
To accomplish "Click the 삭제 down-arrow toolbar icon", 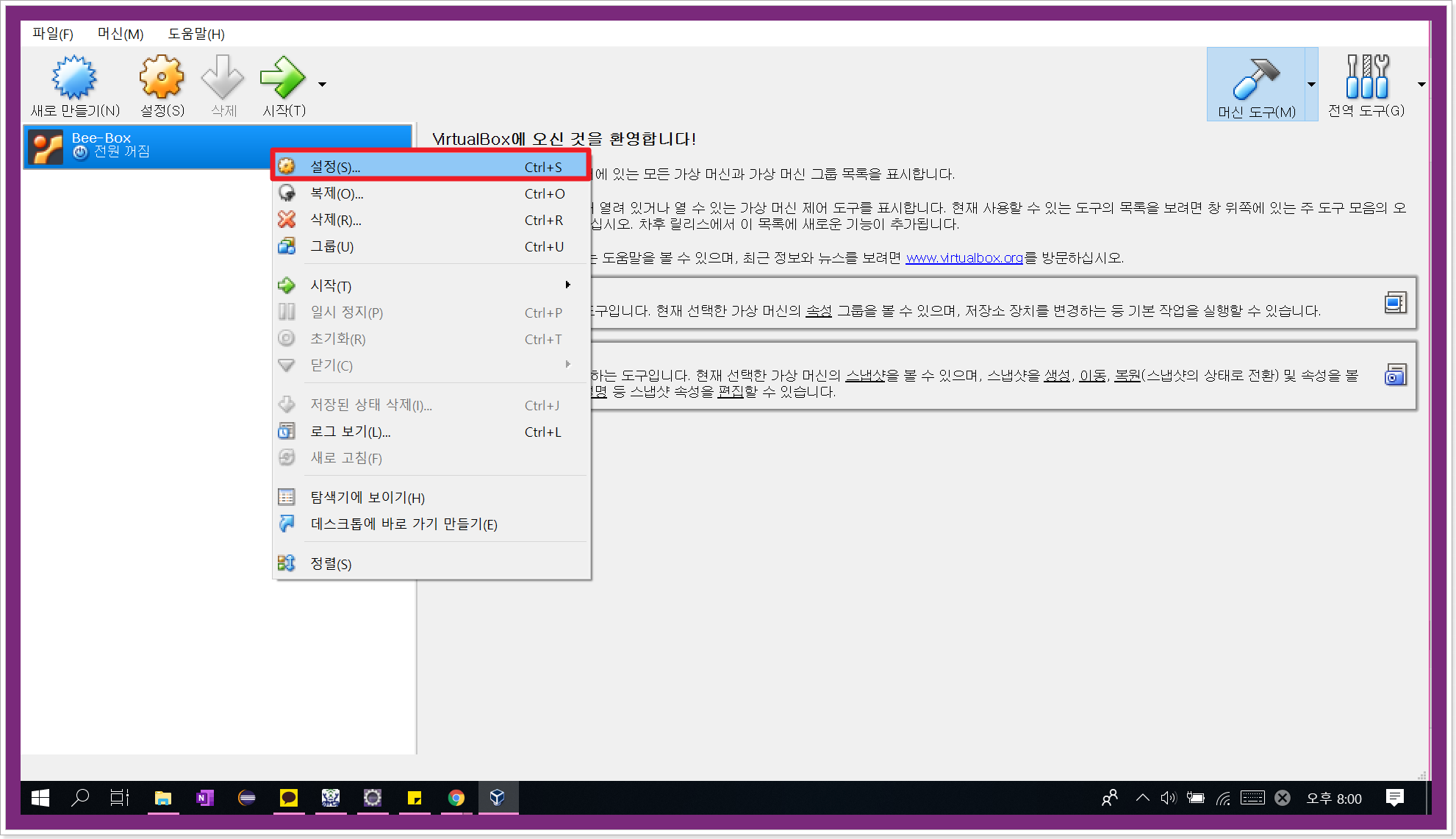I will point(223,85).
